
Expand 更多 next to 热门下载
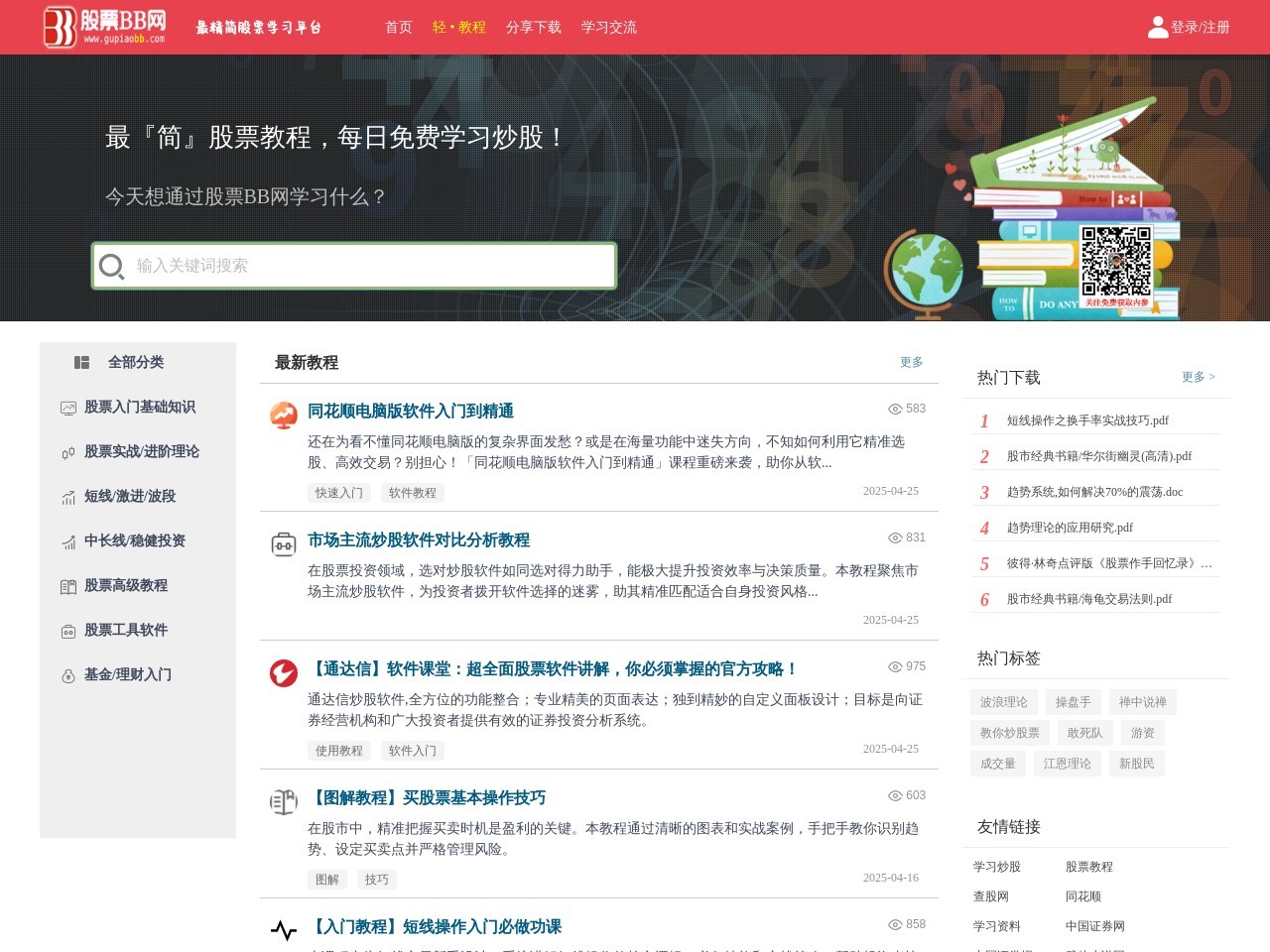[x=1196, y=377]
